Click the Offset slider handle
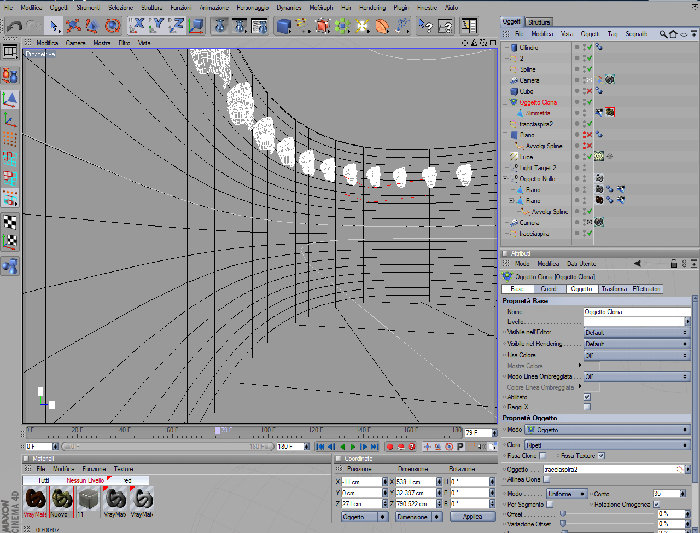 563,514
